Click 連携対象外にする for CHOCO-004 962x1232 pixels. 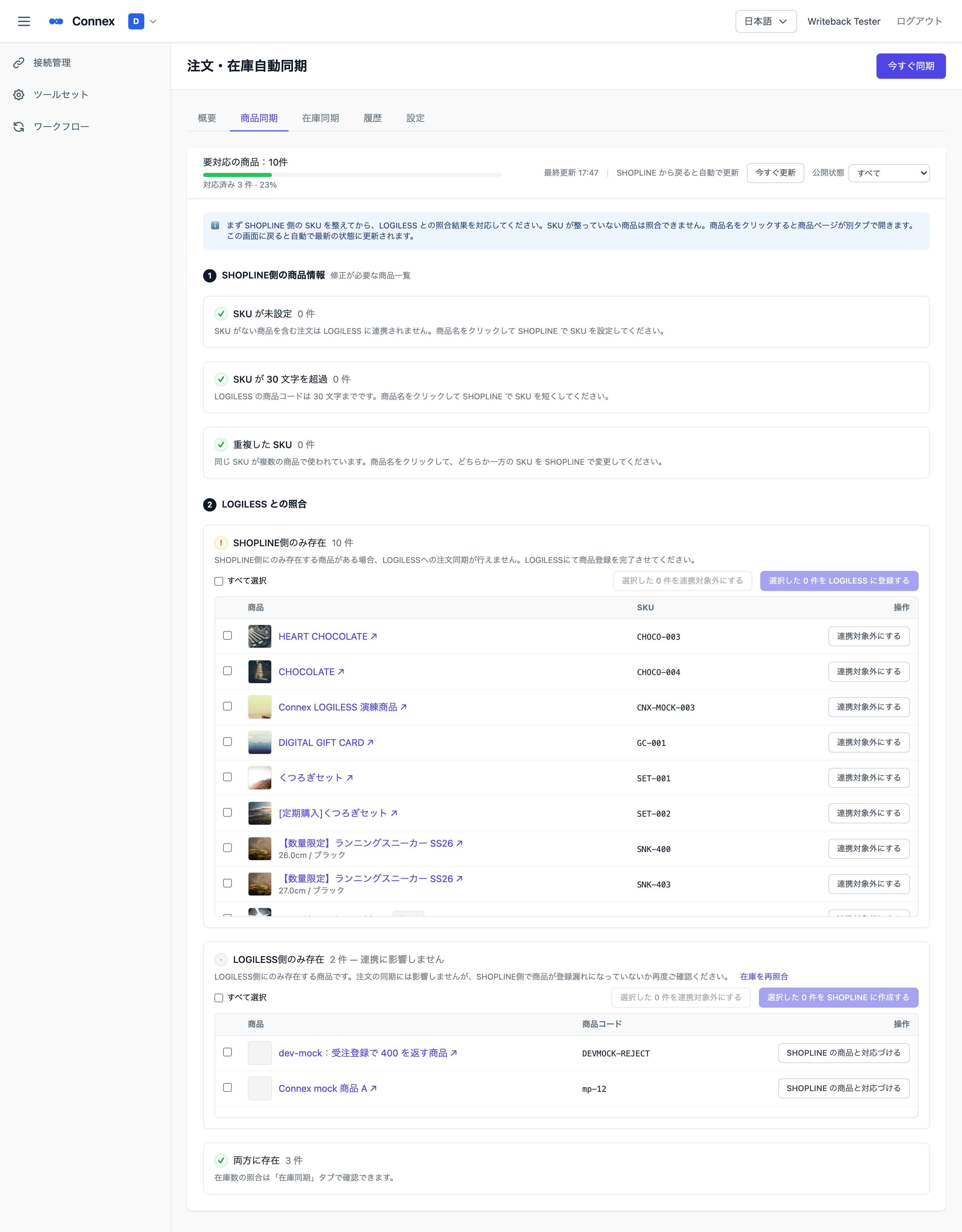point(869,672)
